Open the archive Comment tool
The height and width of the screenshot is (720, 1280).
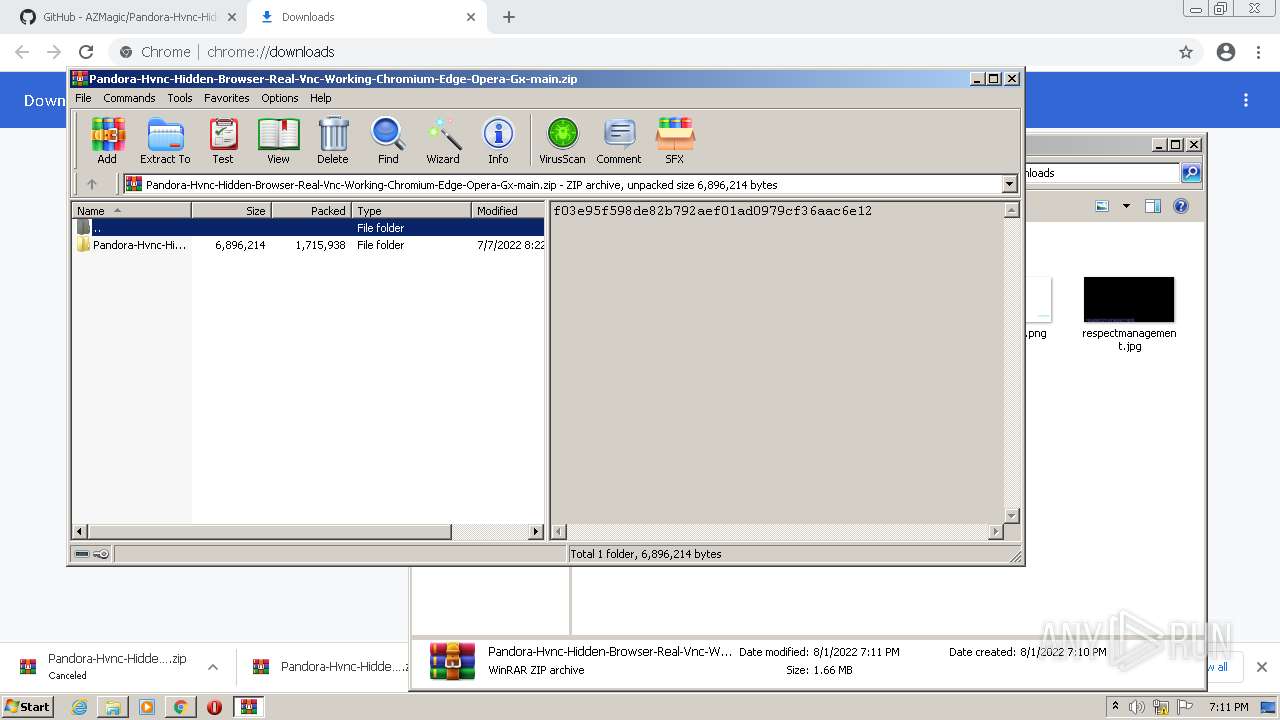(619, 141)
